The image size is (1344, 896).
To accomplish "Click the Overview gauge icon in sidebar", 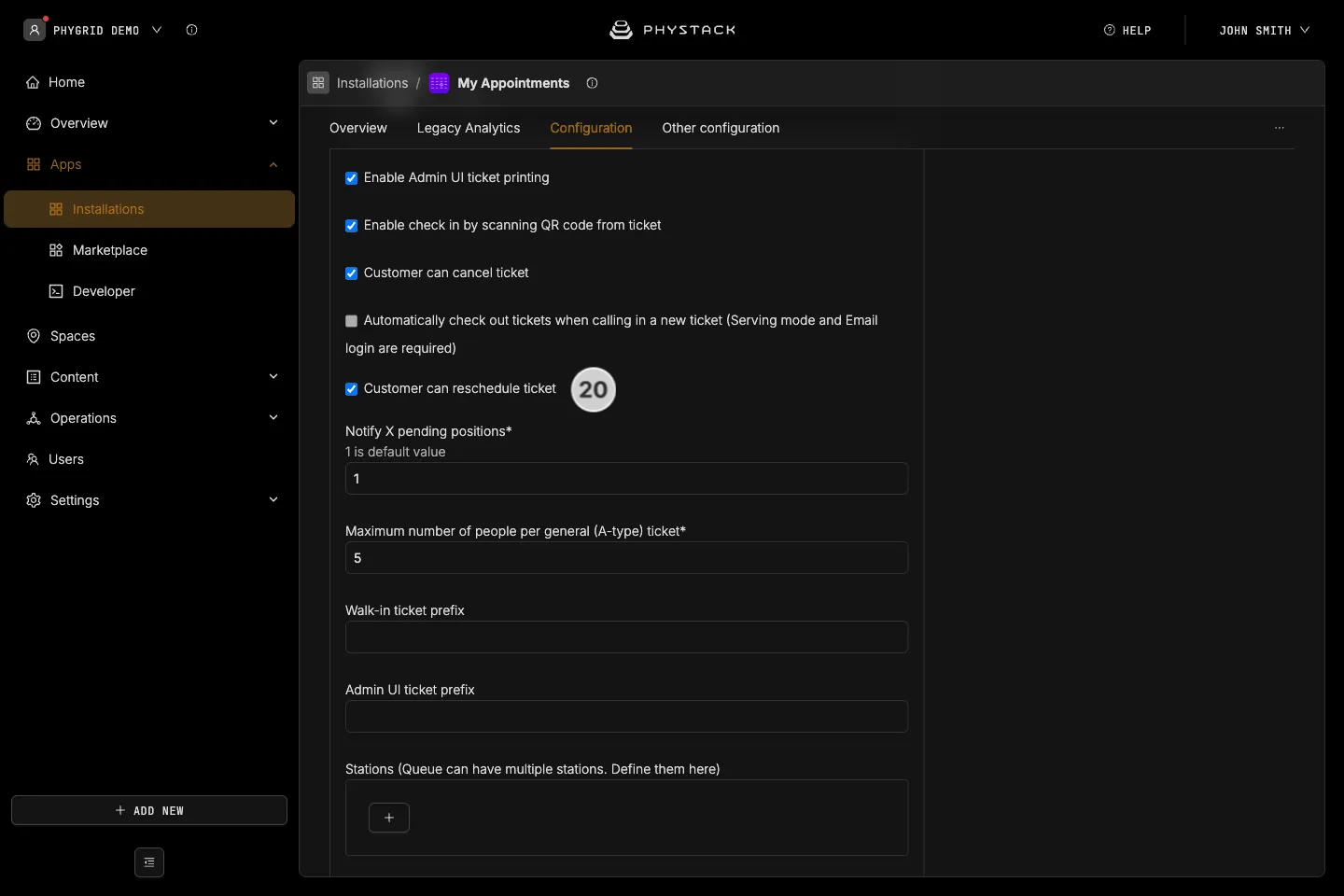I will coord(34,123).
